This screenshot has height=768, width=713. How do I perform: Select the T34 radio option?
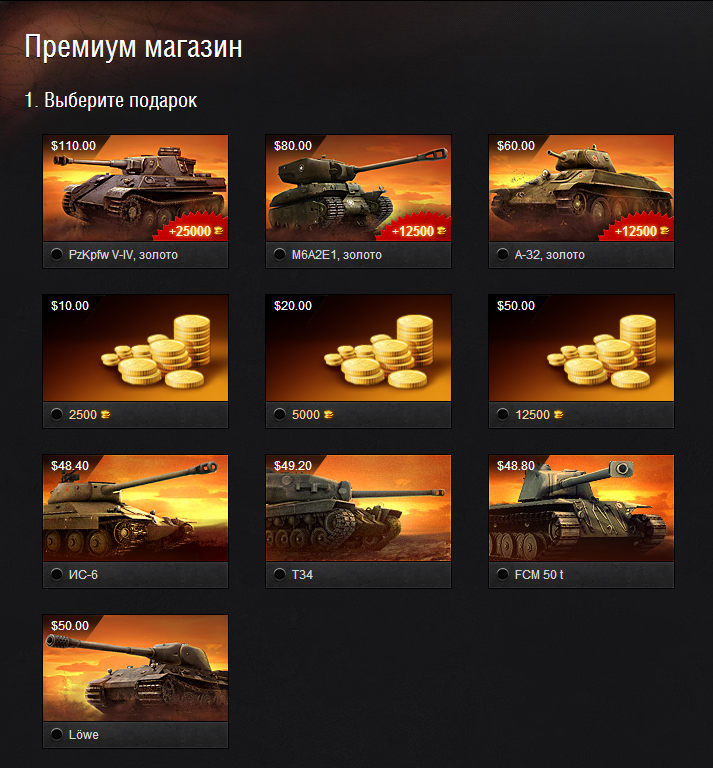(280, 574)
